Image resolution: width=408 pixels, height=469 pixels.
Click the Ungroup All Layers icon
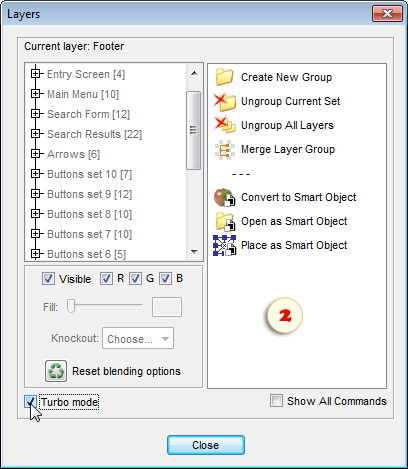[224, 125]
